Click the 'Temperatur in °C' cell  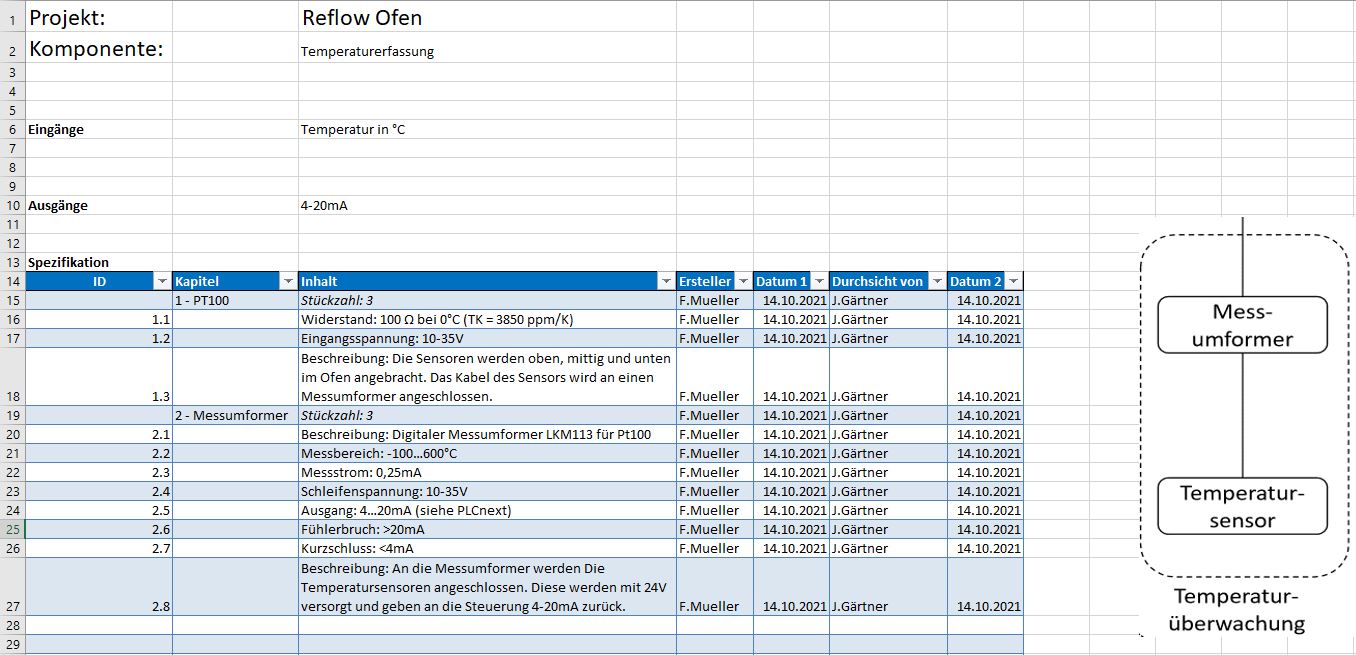(x=353, y=130)
